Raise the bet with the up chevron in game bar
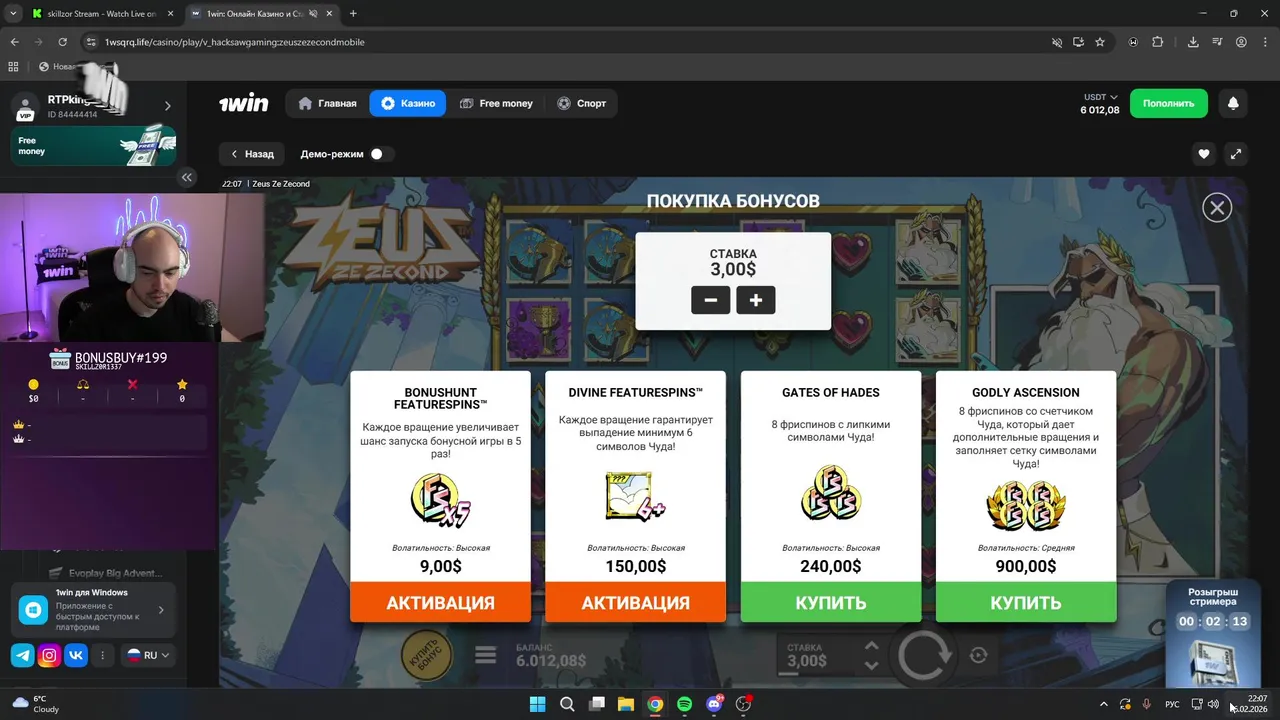The height and width of the screenshot is (720, 1280). [x=871, y=647]
